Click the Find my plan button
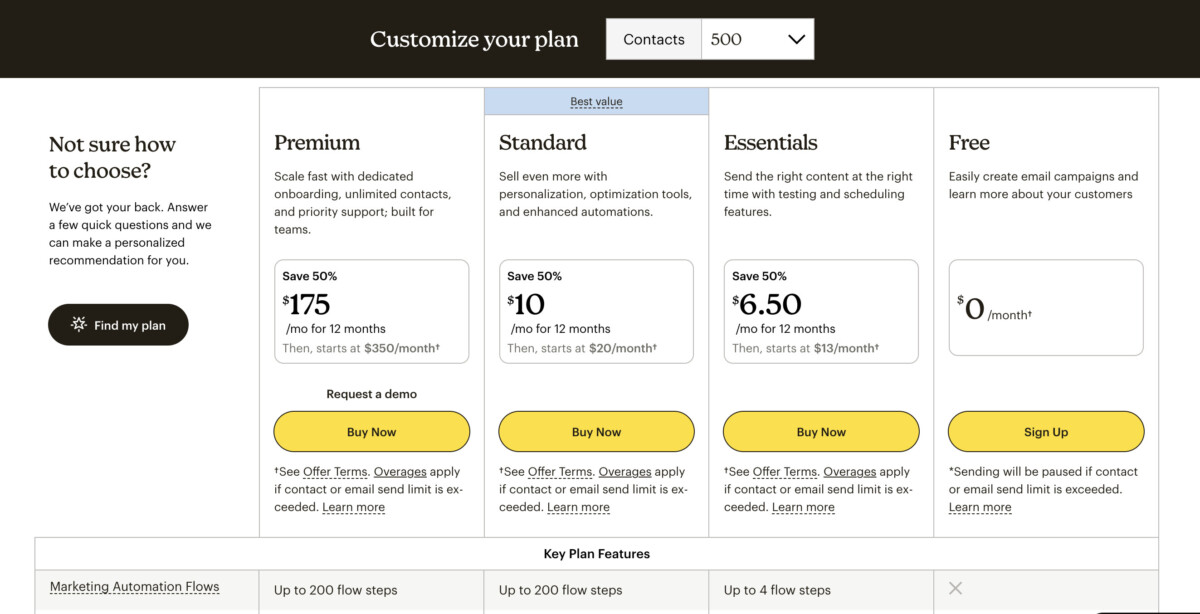Screen dimensions: 1200x614 click(118, 325)
